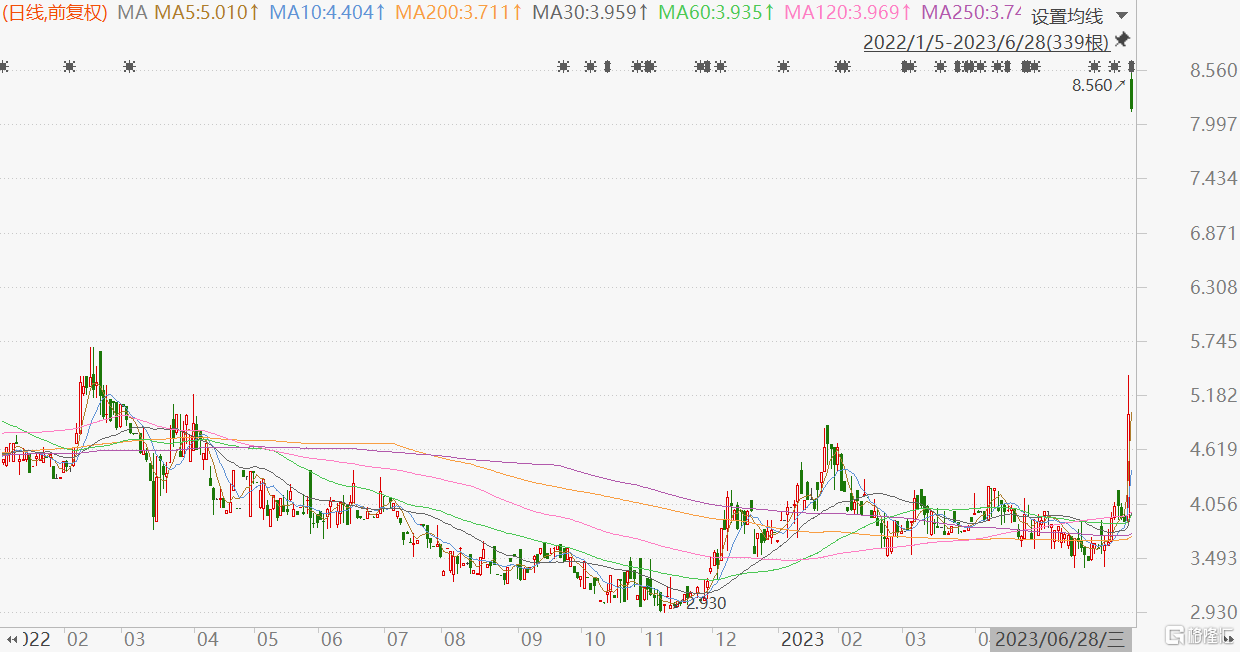Select the last event marker near 8.560

[x=1132, y=67]
